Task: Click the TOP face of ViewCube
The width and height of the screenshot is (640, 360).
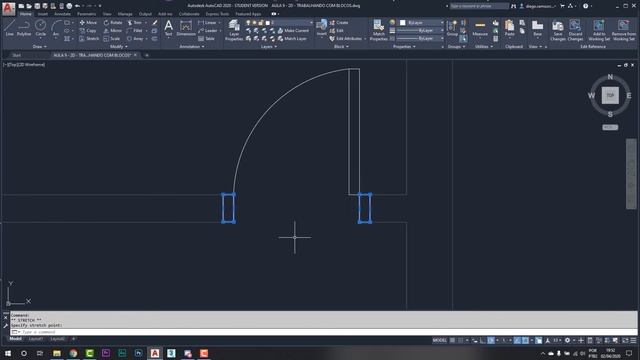Action: tap(610, 95)
